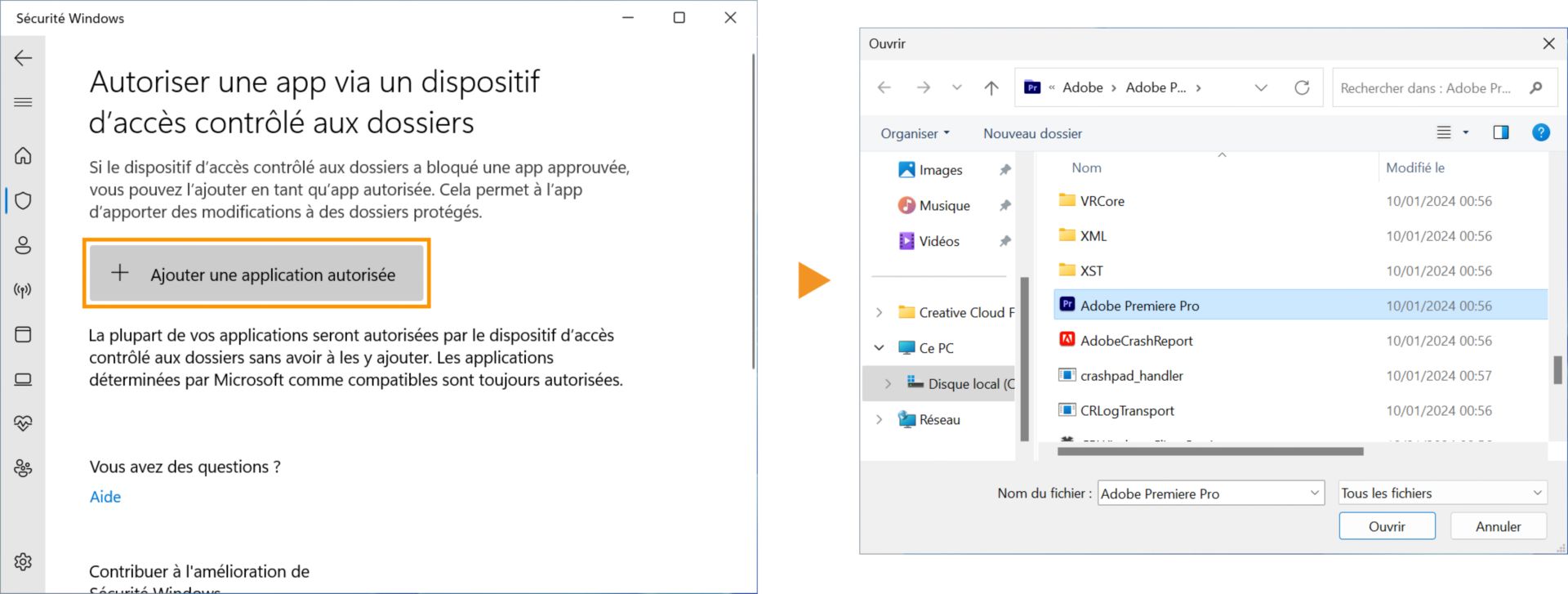Expand the Réseau tree node

[879, 419]
